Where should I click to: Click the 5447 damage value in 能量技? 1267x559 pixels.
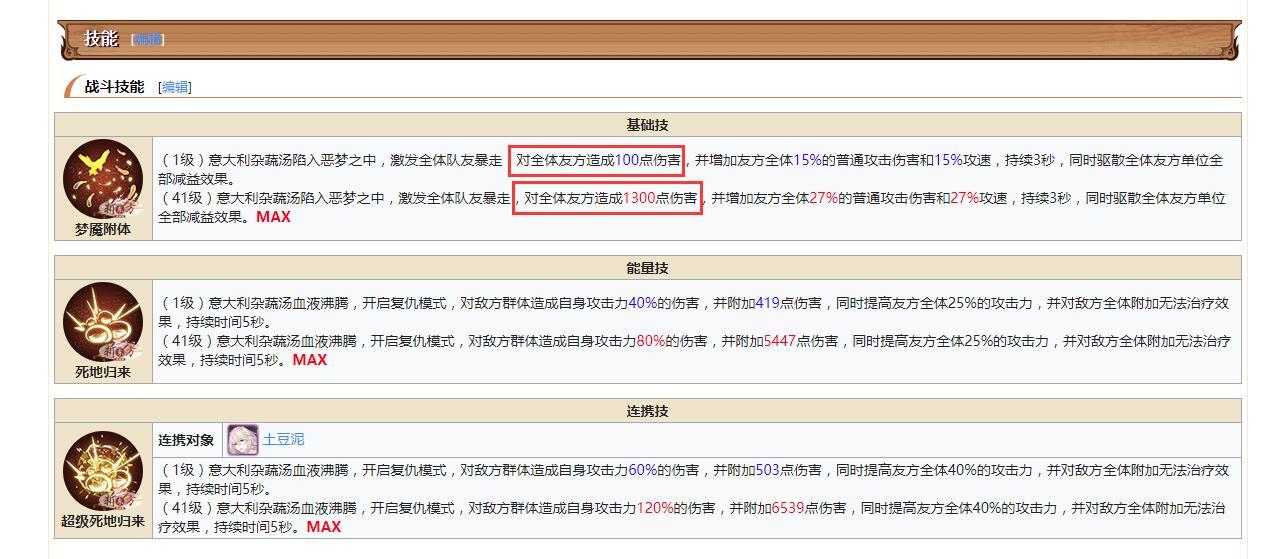779,341
